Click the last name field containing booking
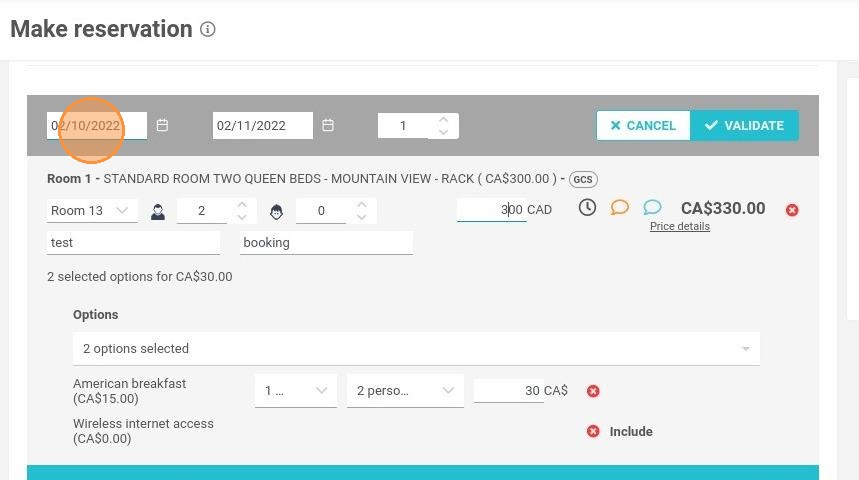This screenshot has height=480, width=859. tap(327, 243)
